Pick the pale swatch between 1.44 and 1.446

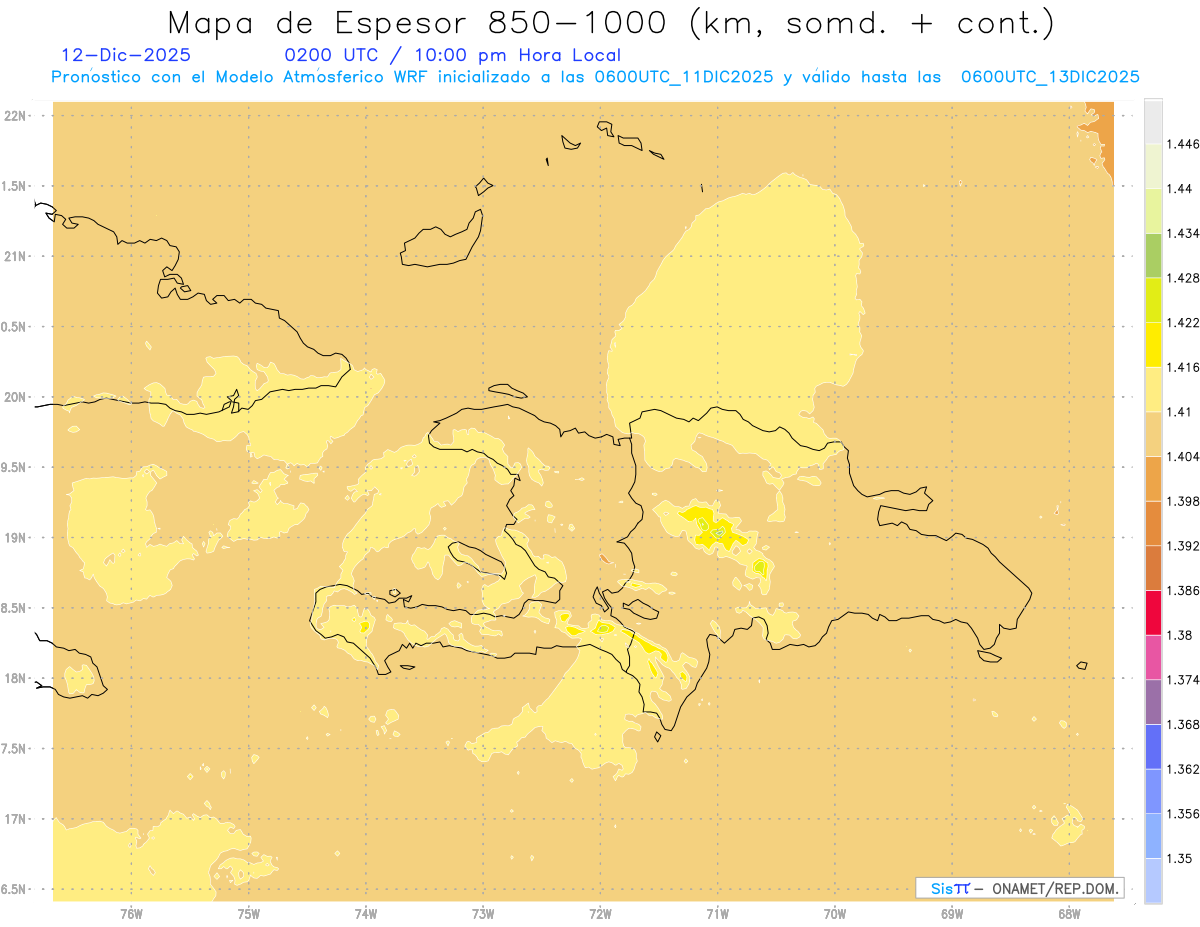tap(1153, 166)
